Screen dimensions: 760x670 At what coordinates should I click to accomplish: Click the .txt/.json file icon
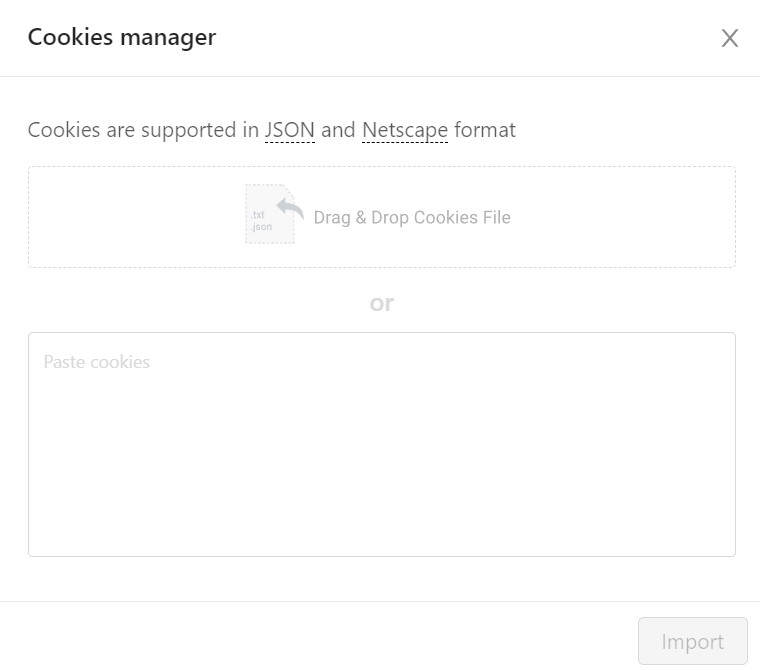[269, 214]
